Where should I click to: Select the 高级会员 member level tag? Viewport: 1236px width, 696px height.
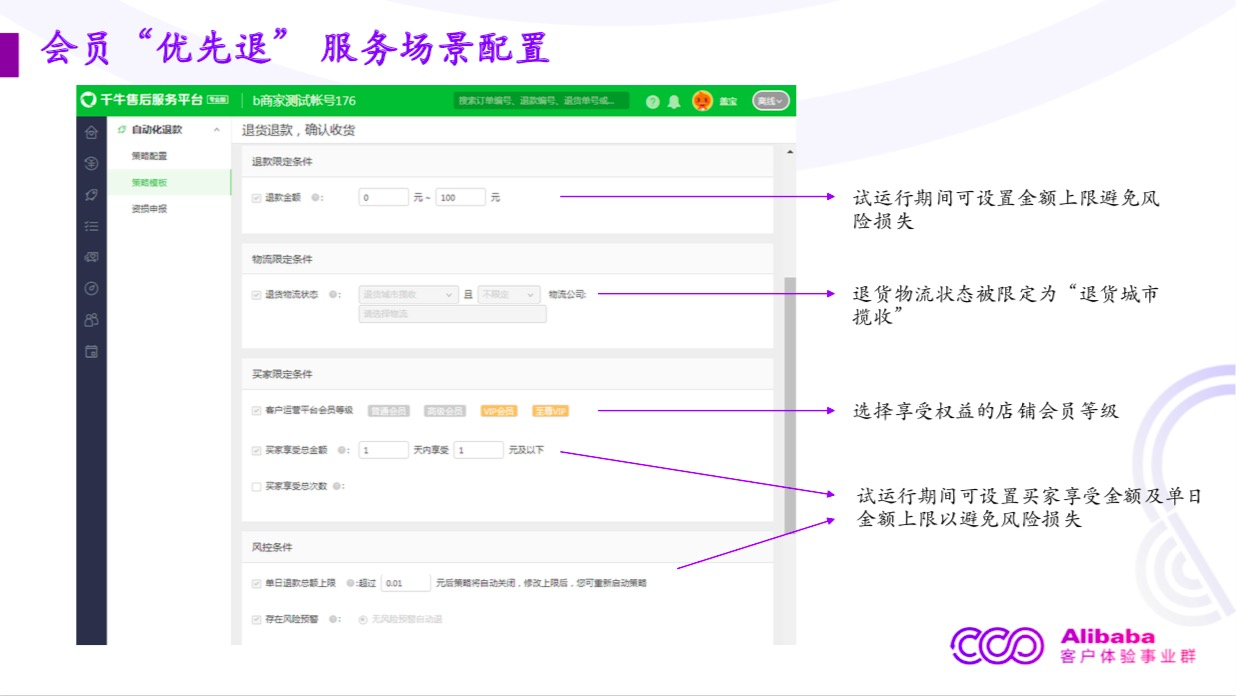[x=445, y=411]
